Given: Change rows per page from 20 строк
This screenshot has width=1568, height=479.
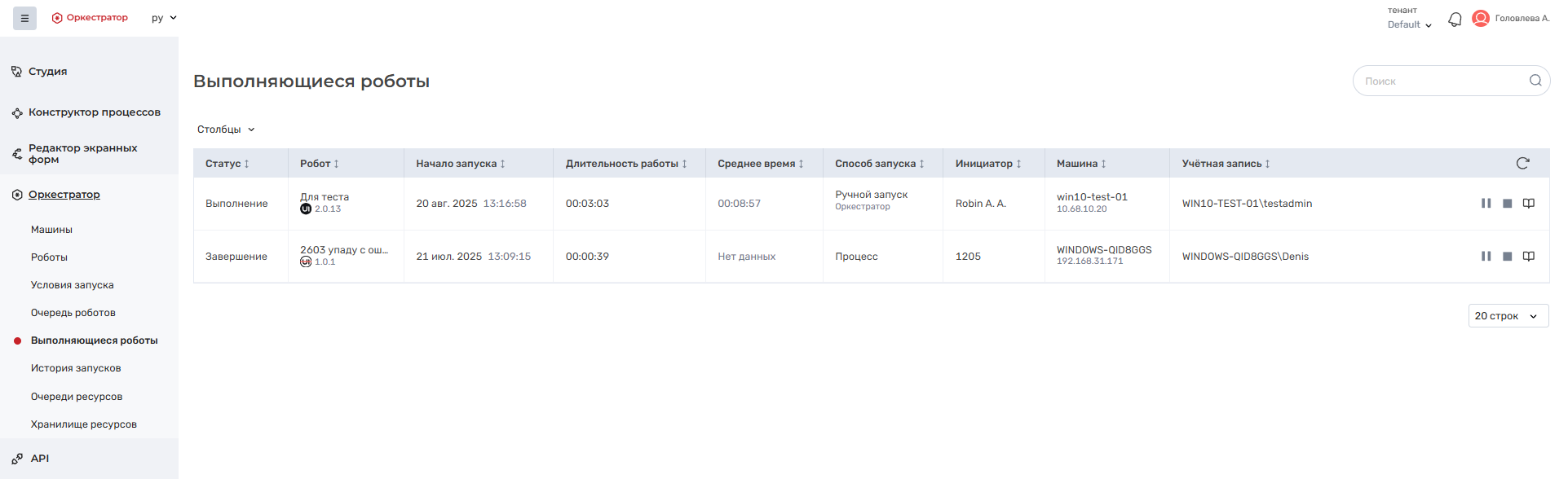Looking at the screenshot, I should (1508, 316).
